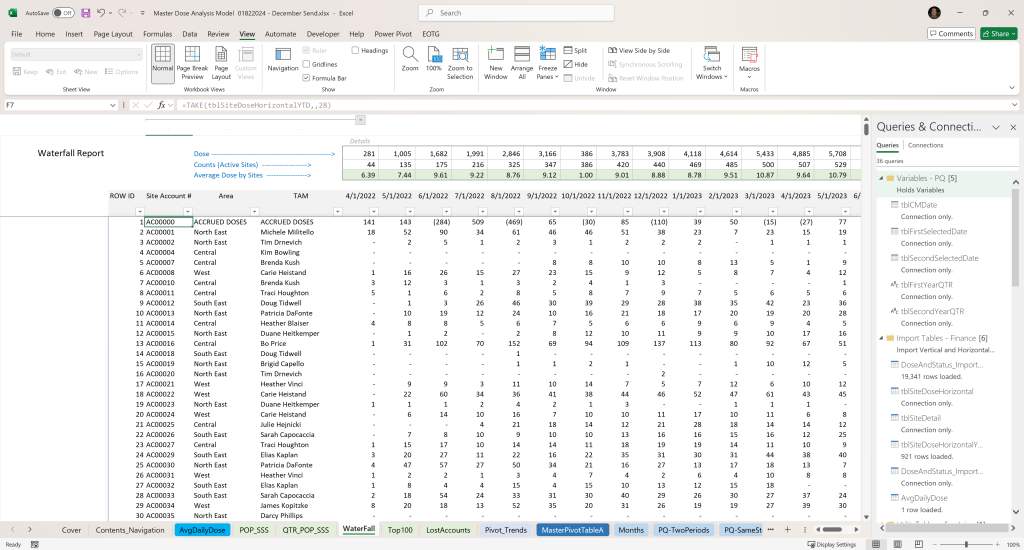The width and height of the screenshot is (1024, 550).
Task: Open the TAM column filter dropdown
Action: point(338,212)
